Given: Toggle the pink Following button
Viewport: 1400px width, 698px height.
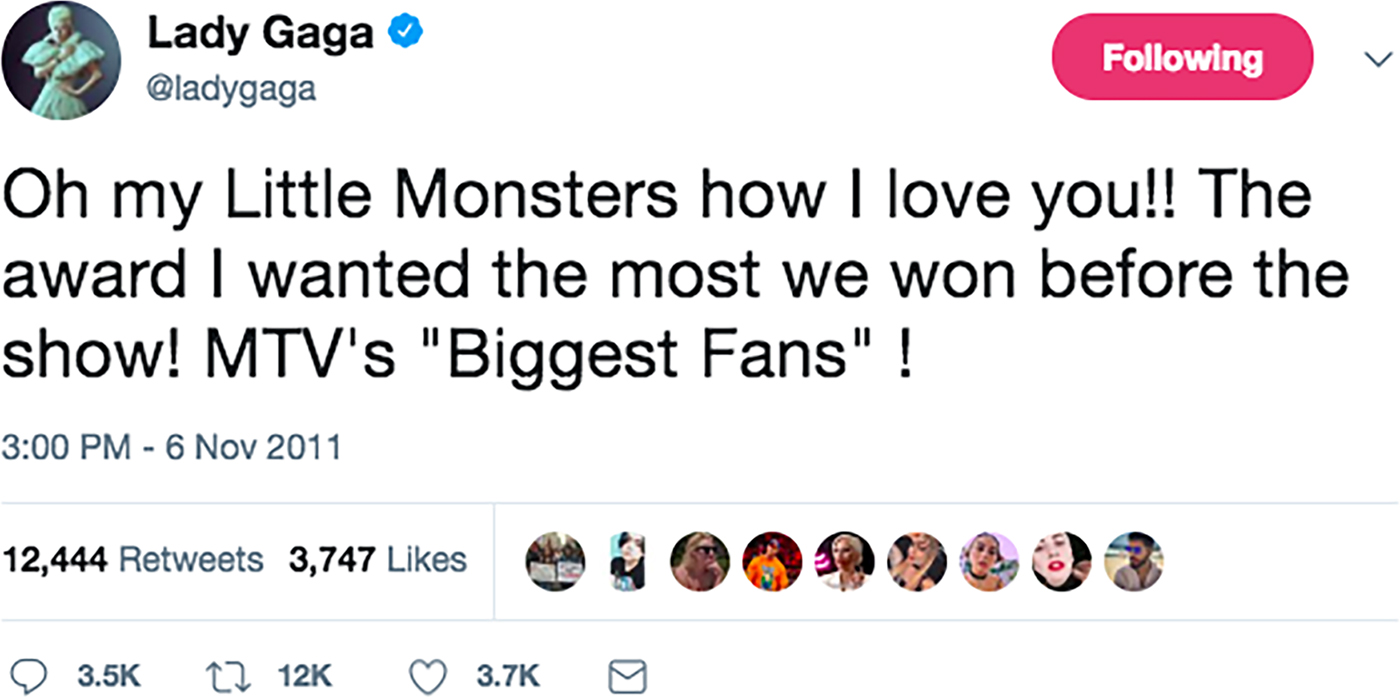Looking at the screenshot, I should (1182, 58).
